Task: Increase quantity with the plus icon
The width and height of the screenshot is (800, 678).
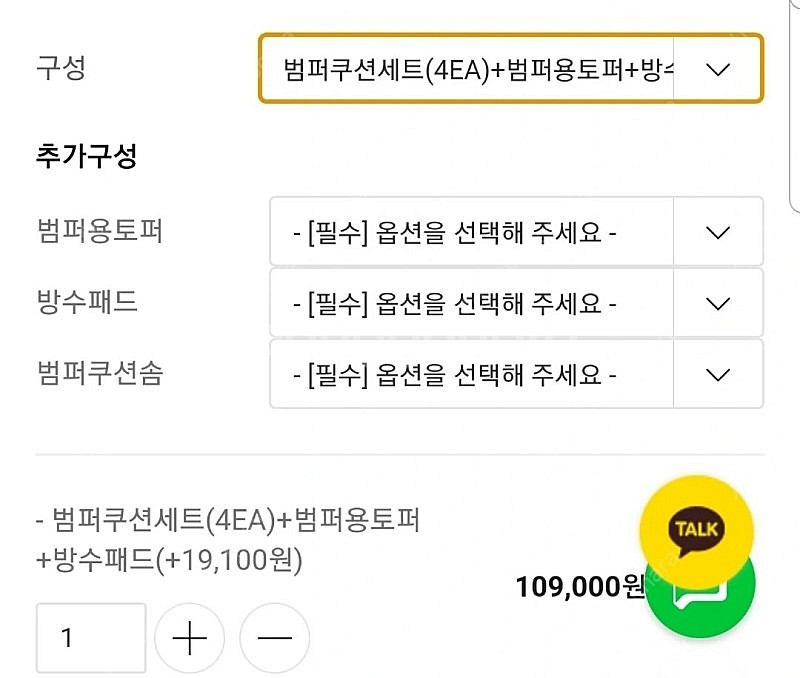Action: [189, 638]
